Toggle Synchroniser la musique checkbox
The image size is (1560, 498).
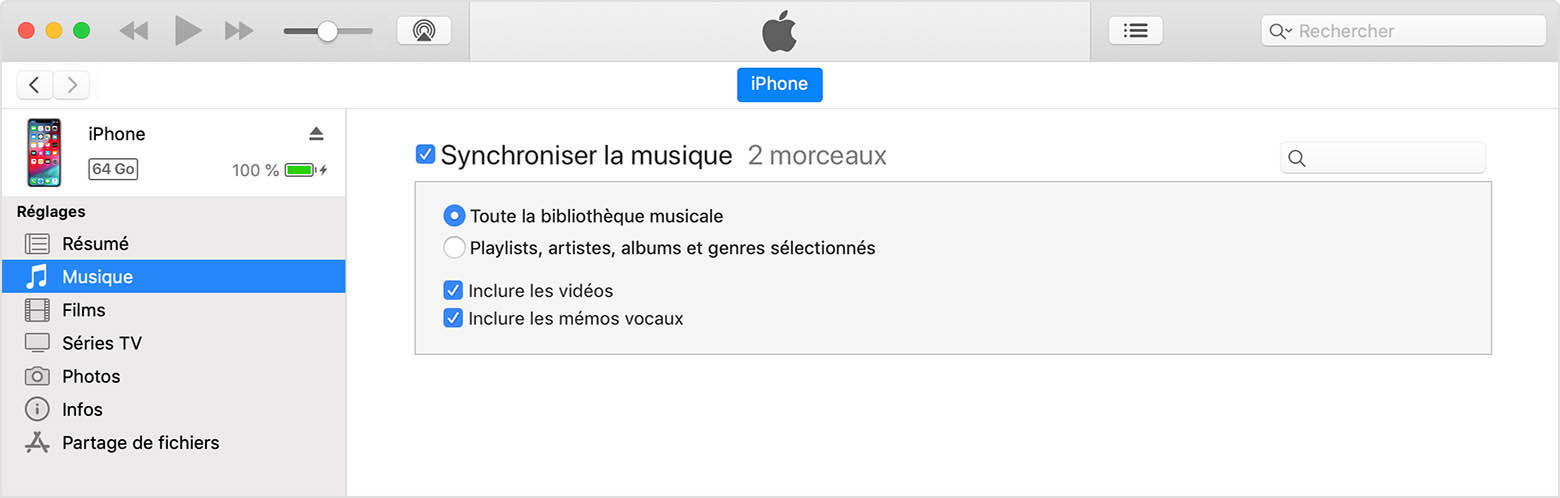(x=425, y=154)
